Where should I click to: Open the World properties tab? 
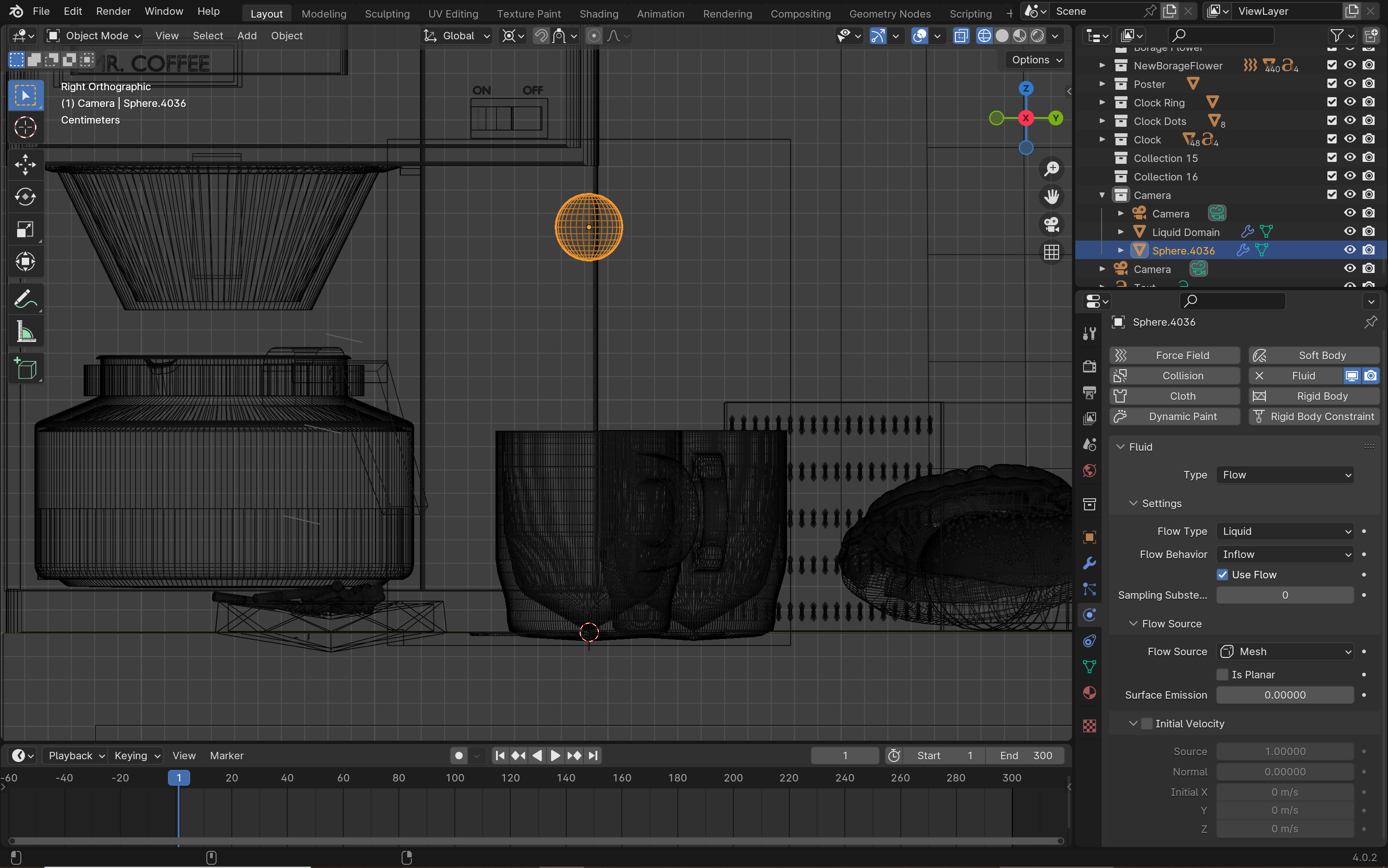(x=1089, y=471)
